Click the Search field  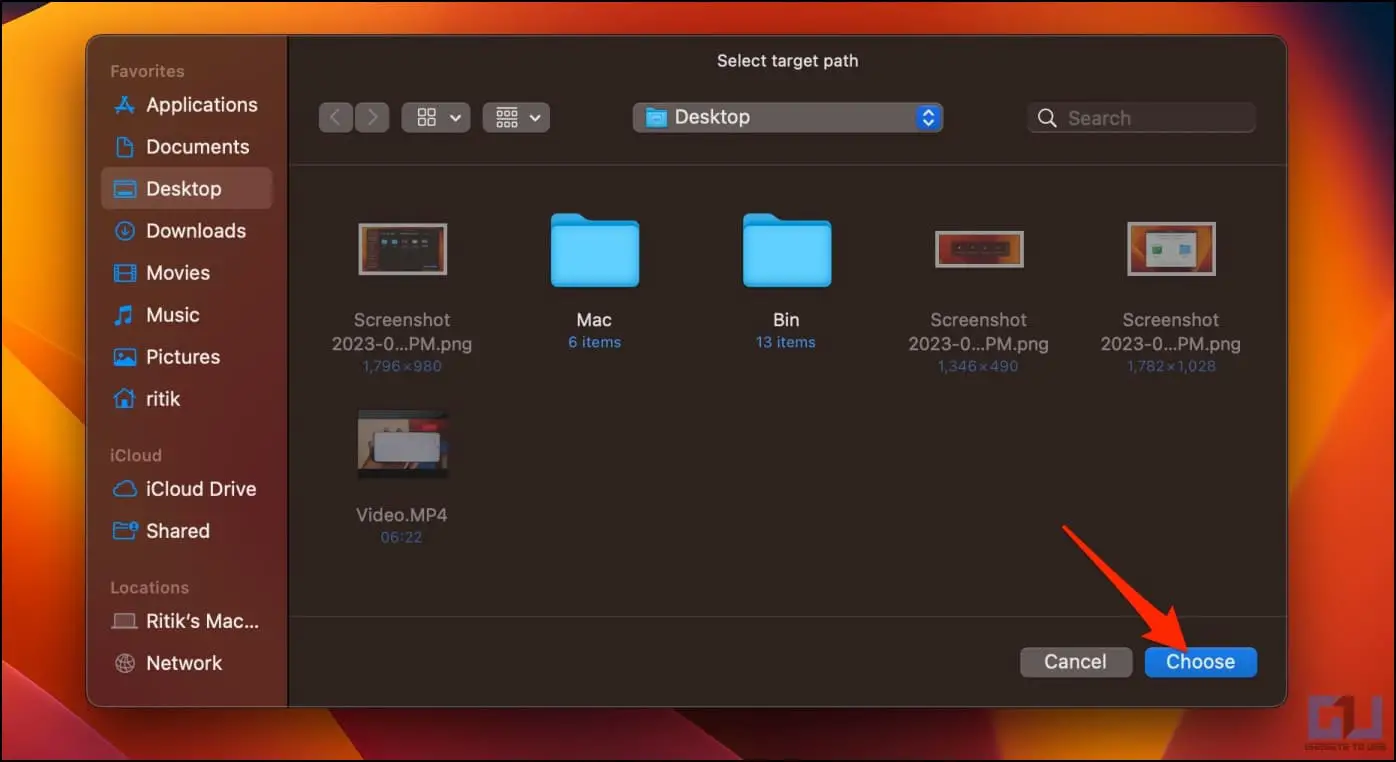[1141, 118]
